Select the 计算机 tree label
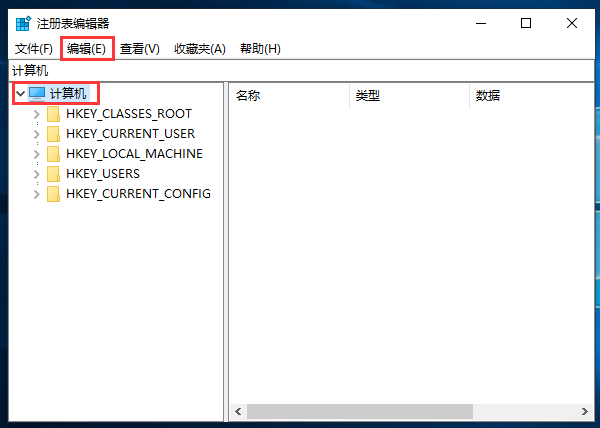This screenshot has height=428, width=600. [68, 93]
